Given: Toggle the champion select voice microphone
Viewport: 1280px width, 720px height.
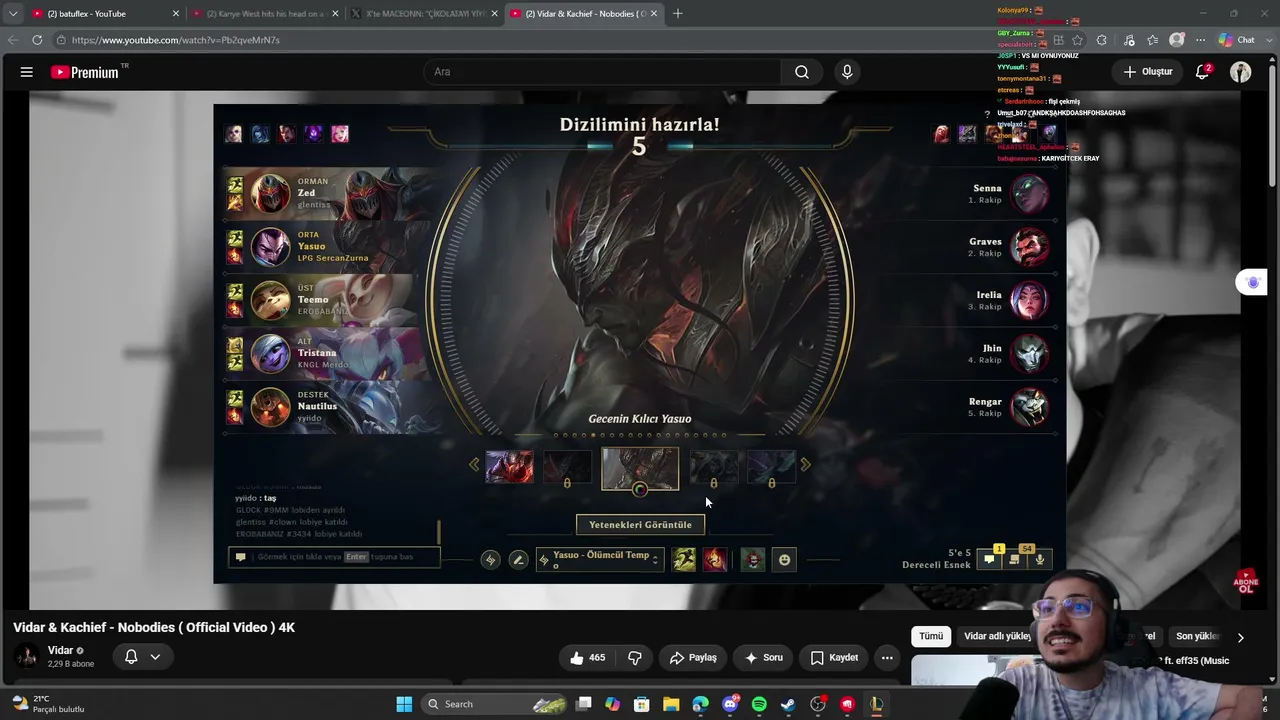Looking at the screenshot, I should [x=1040, y=560].
